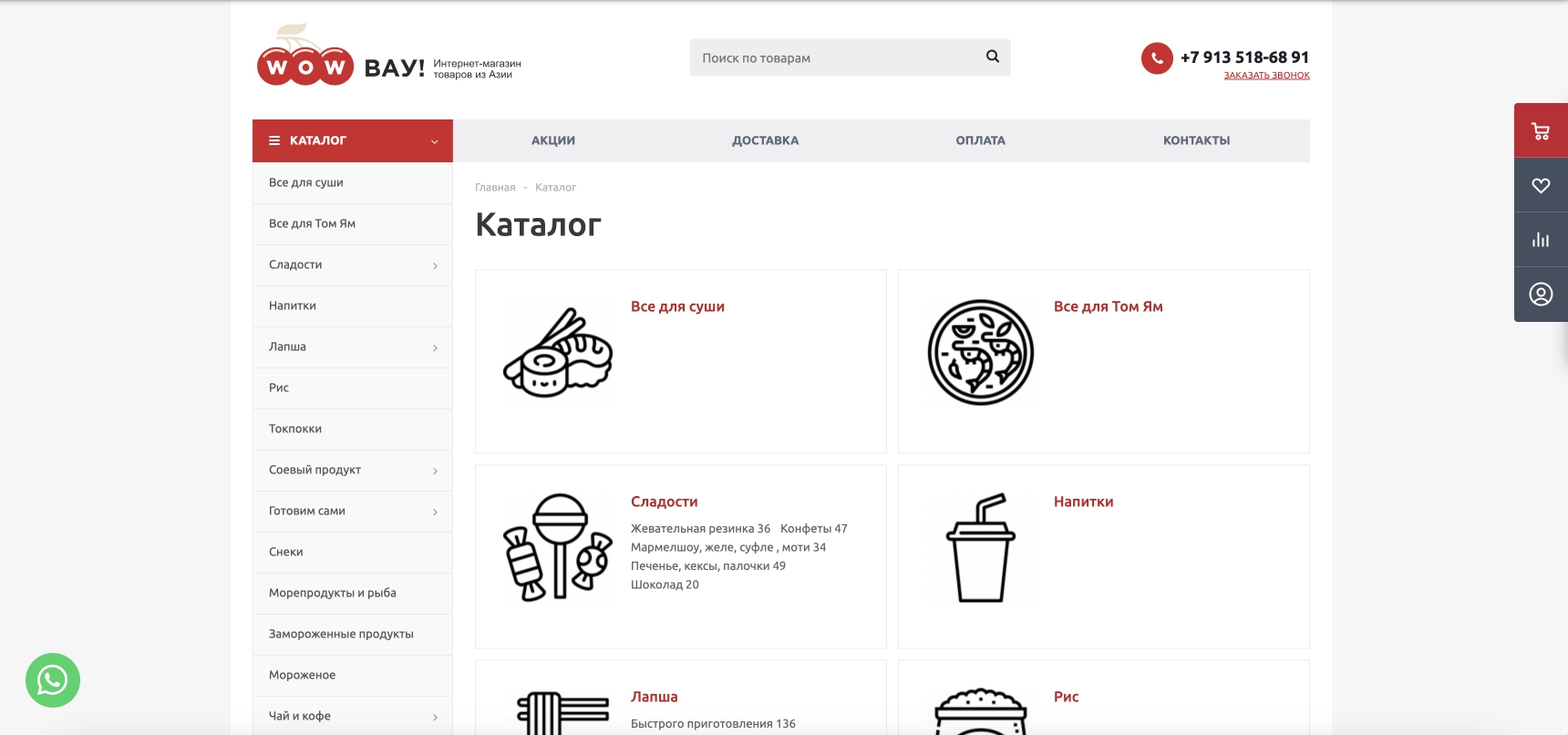The image size is (1568, 735).
Task: Open user account side button
Action: point(1541,295)
